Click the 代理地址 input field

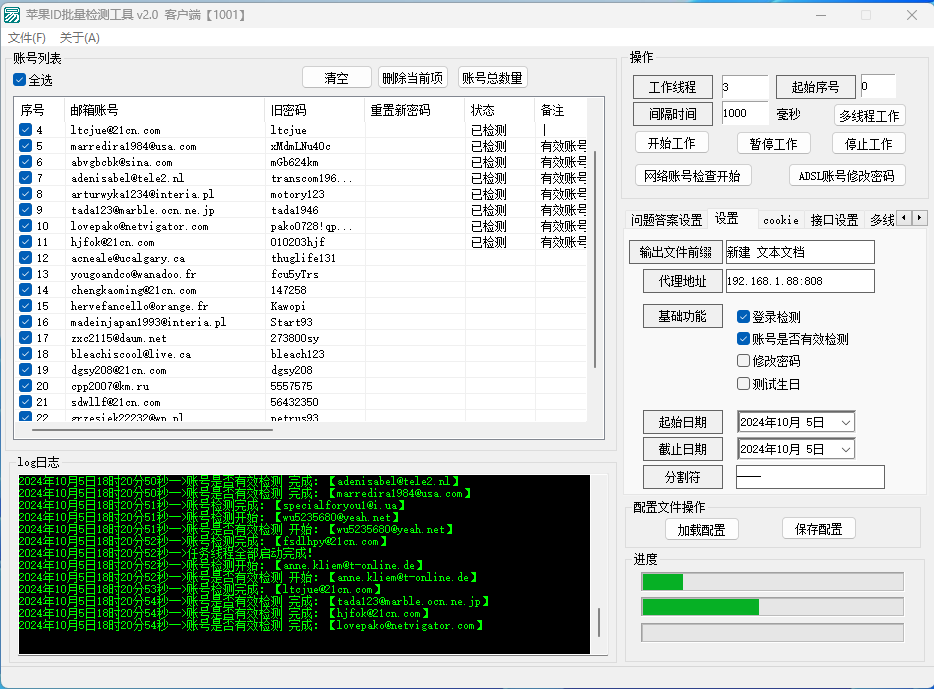click(x=799, y=281)
